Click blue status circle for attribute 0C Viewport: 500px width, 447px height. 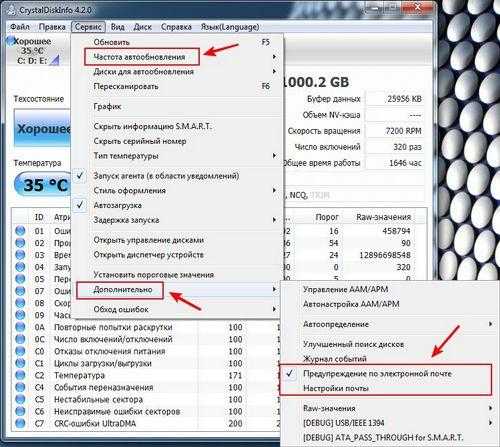coord(20,339)
